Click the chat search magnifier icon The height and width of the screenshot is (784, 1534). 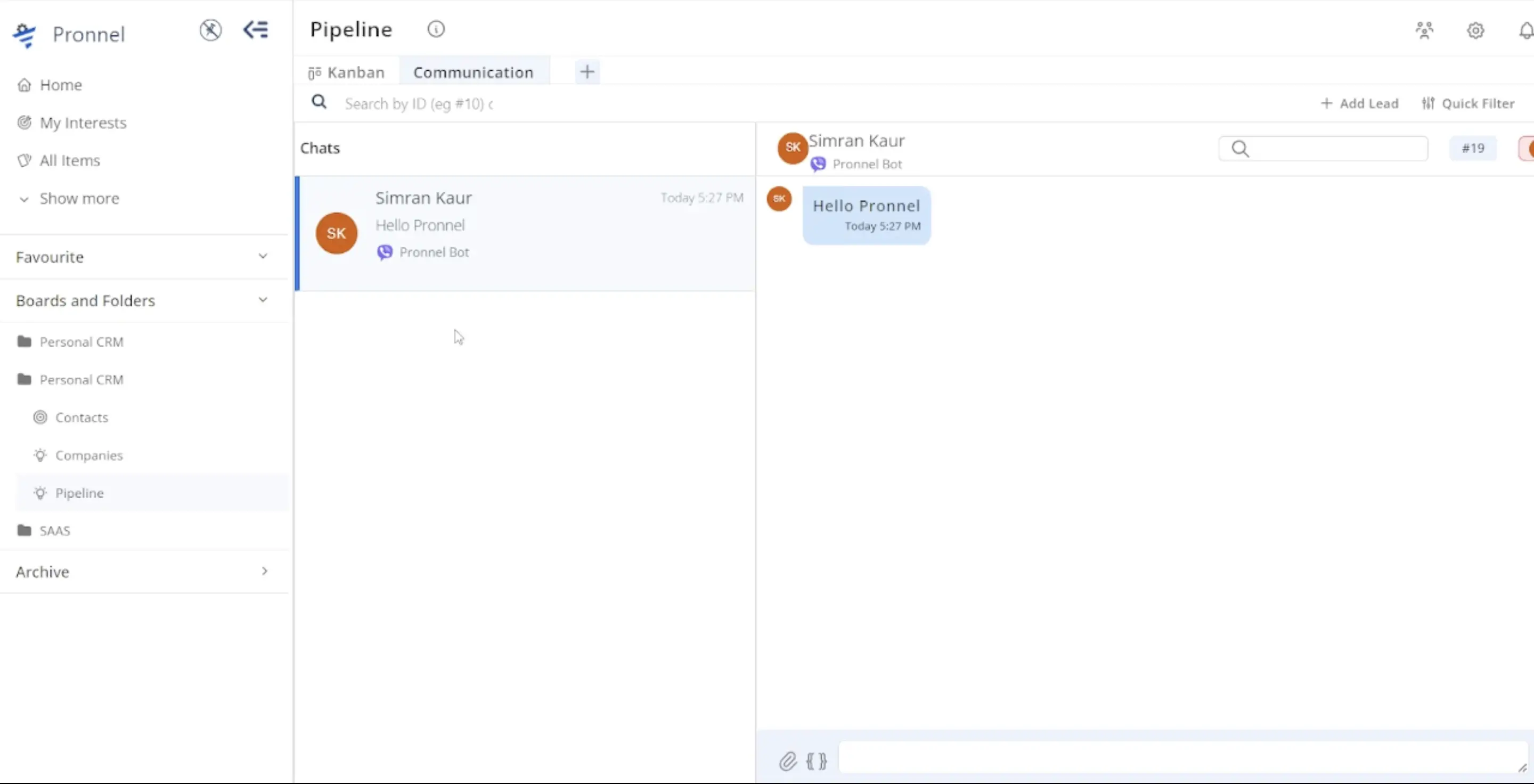tap(1241, 148)
